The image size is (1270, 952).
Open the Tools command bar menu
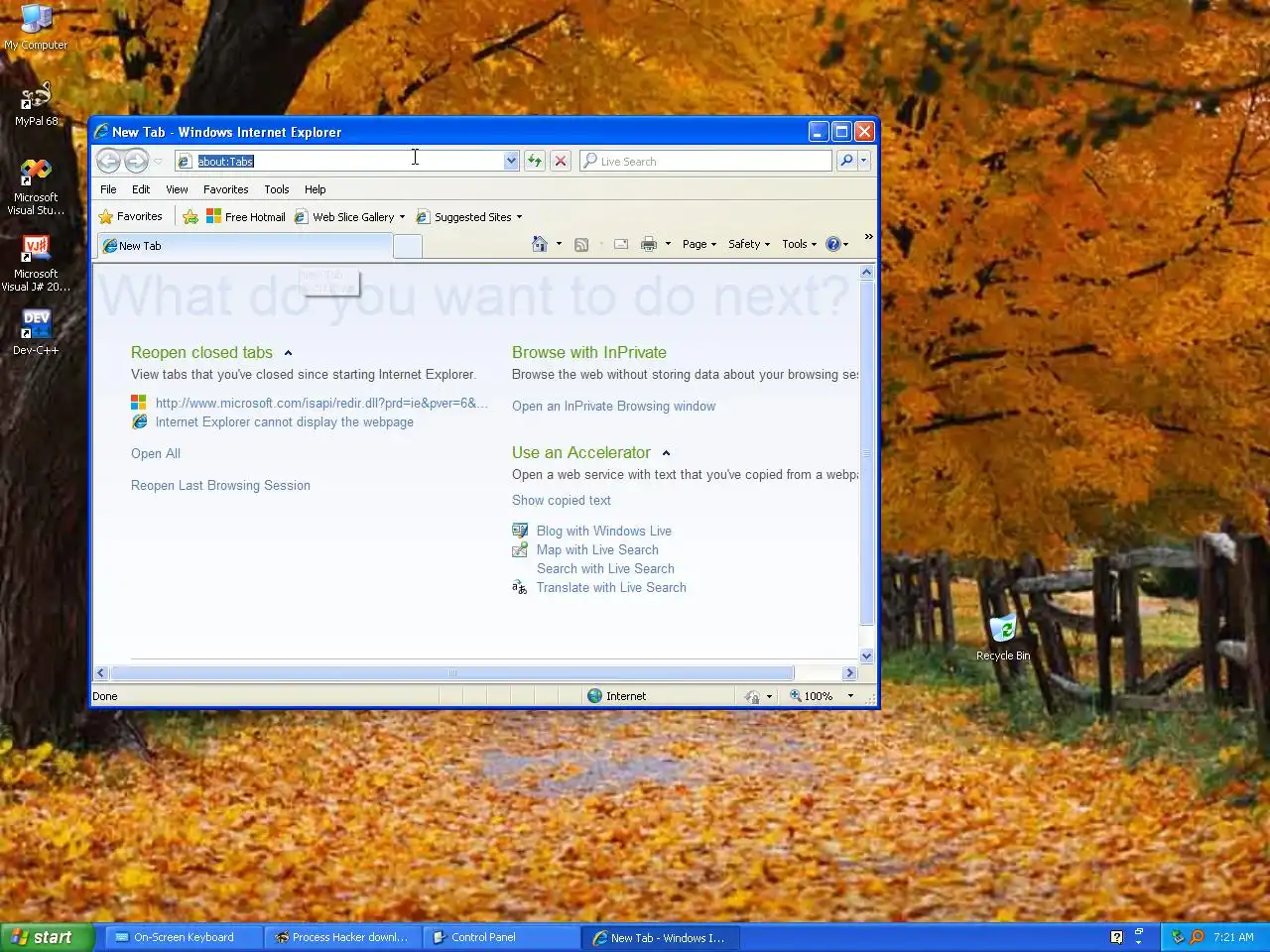[800, 244]
